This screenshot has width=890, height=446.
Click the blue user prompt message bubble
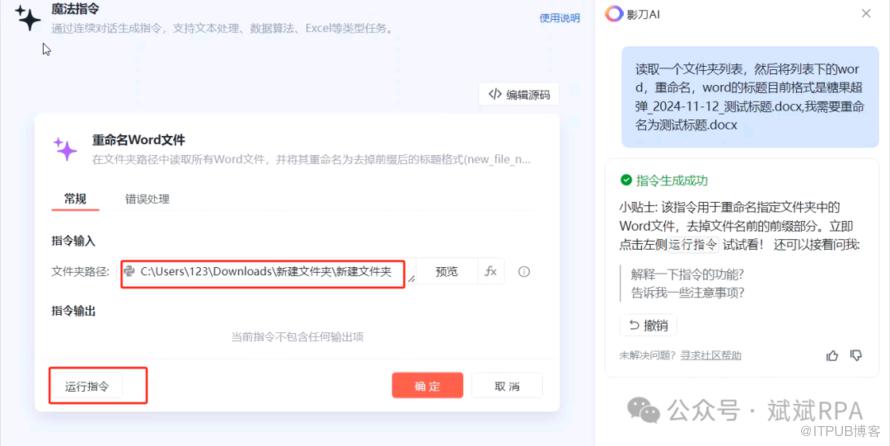point(750,97)
